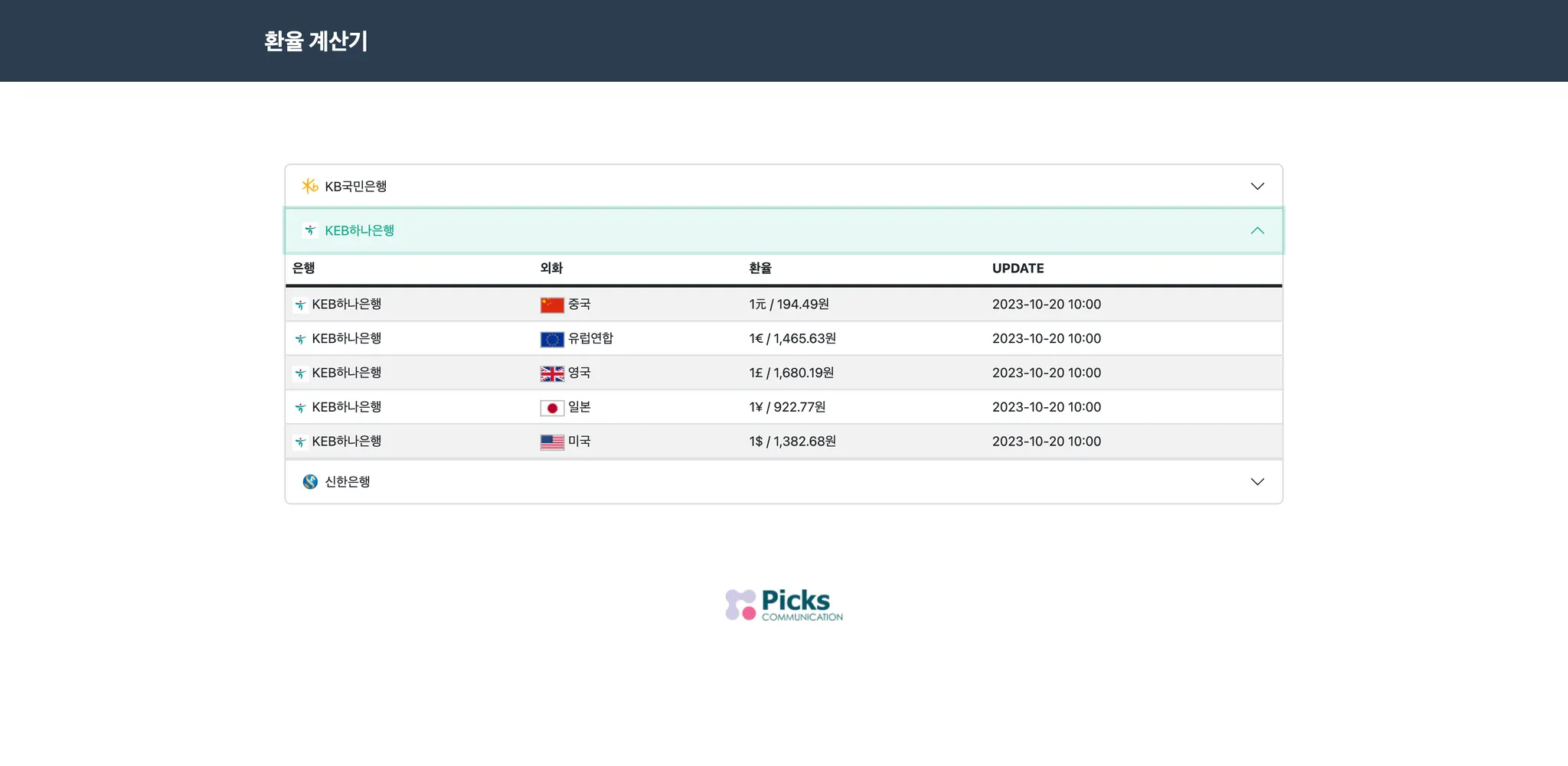Image resolution: width=1568 pixels, height=766 pixels.
Task: Click the KEB하나은행 name in the 일본 row
Action: click(347, 407)
